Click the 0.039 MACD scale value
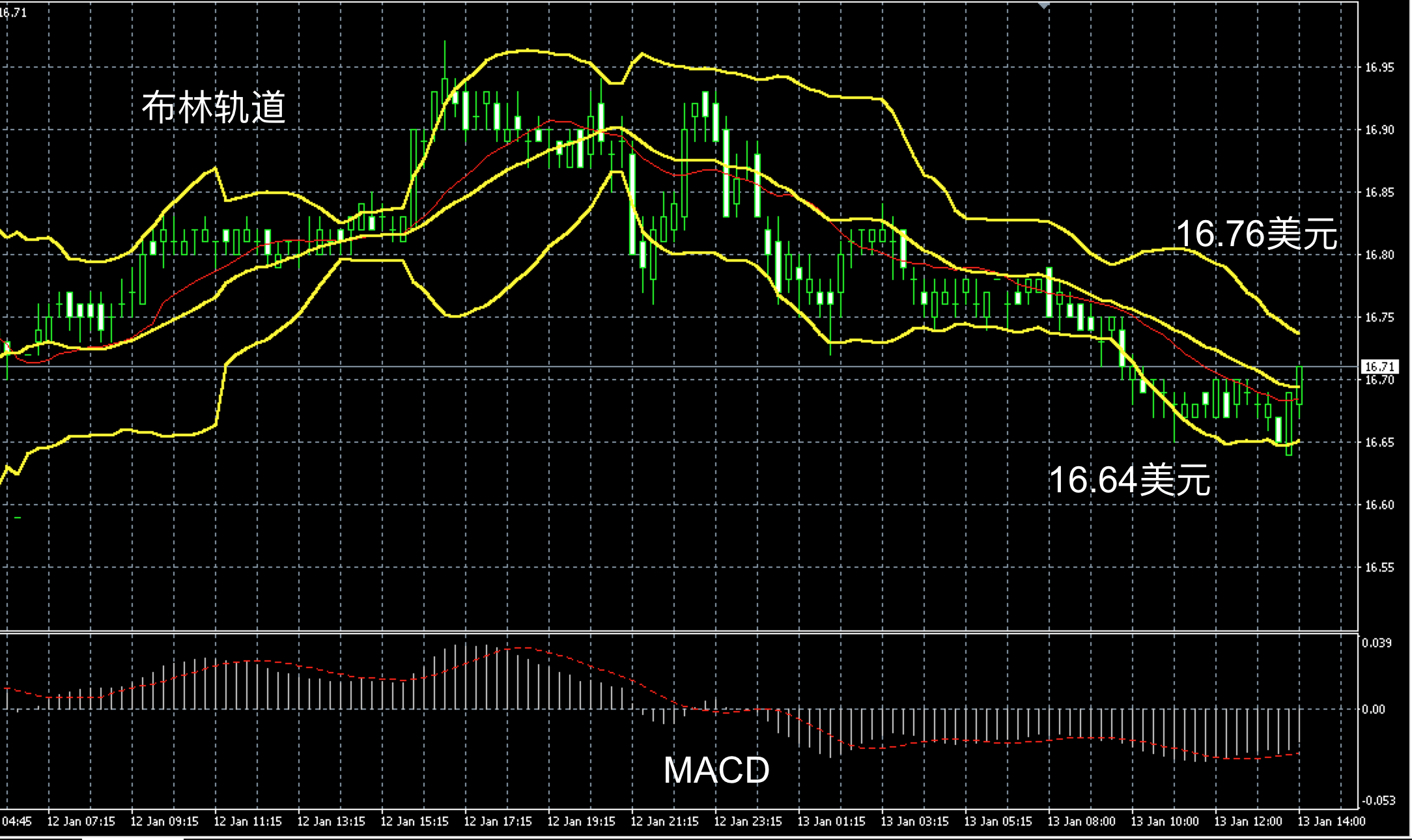 (x=1376, y=643)
